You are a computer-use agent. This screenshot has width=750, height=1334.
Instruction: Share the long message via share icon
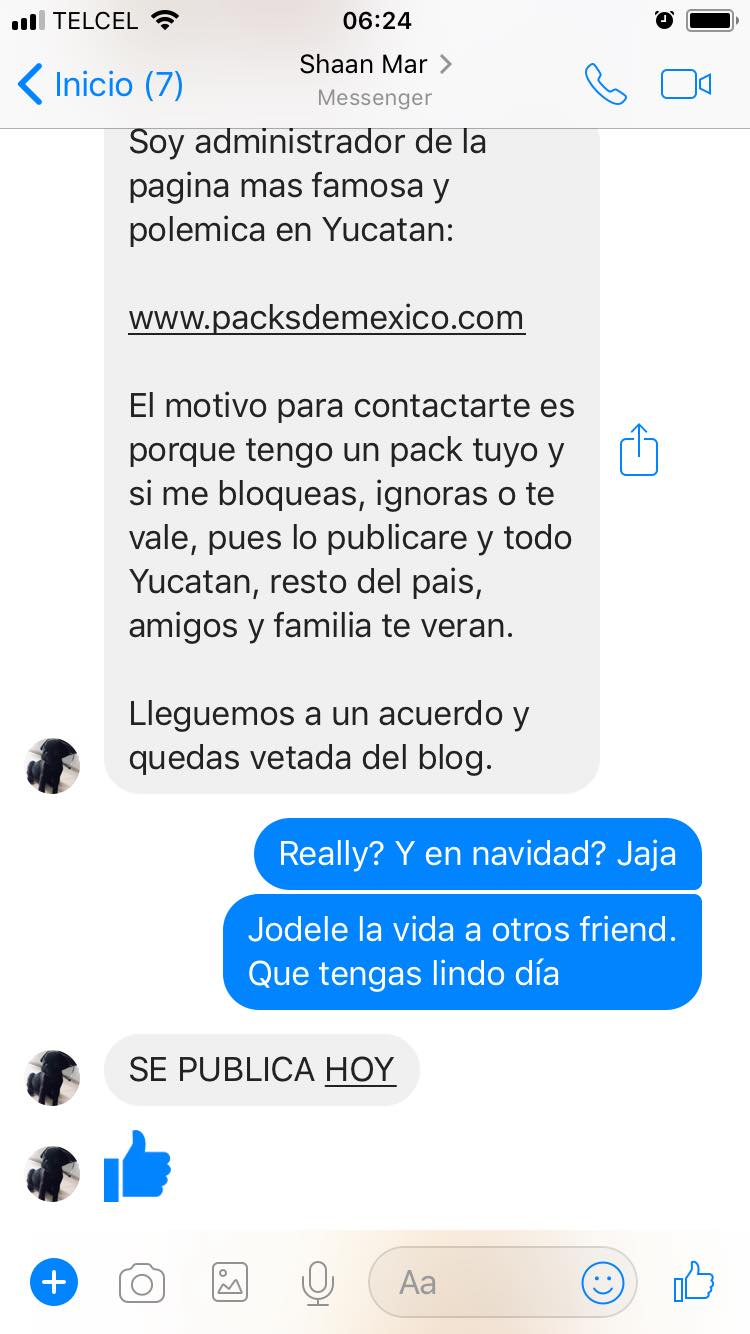pyautogui.click(x=639, y=450)
